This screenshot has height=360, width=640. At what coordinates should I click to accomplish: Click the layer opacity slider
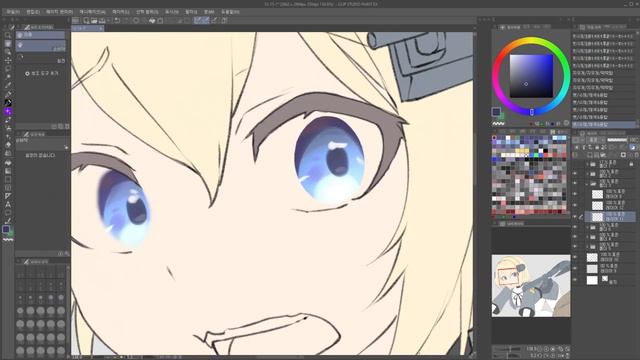(617, 140)
